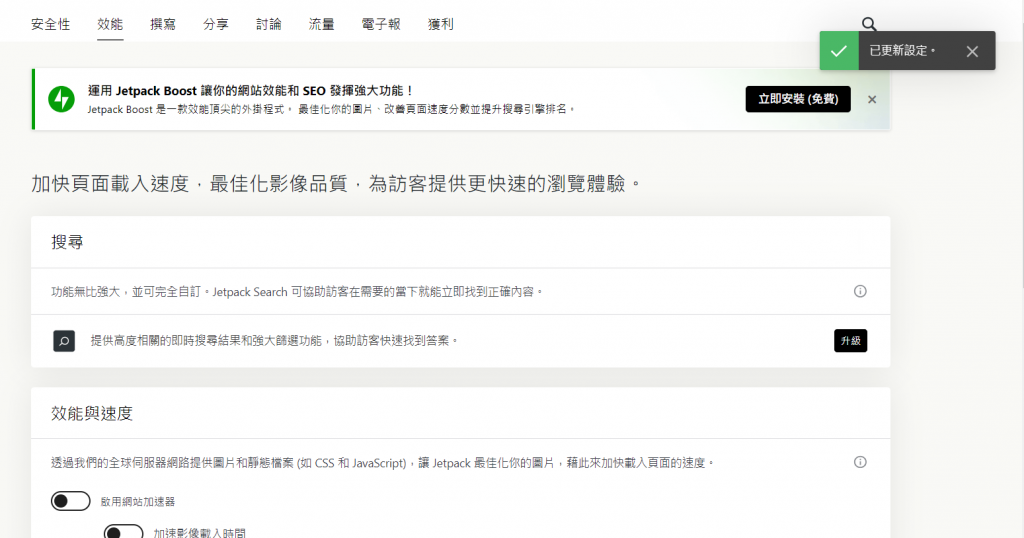Click the Jetpack Search magnifier icon
This screenshot has width=1024, height=538.
[x=64, y=341]
